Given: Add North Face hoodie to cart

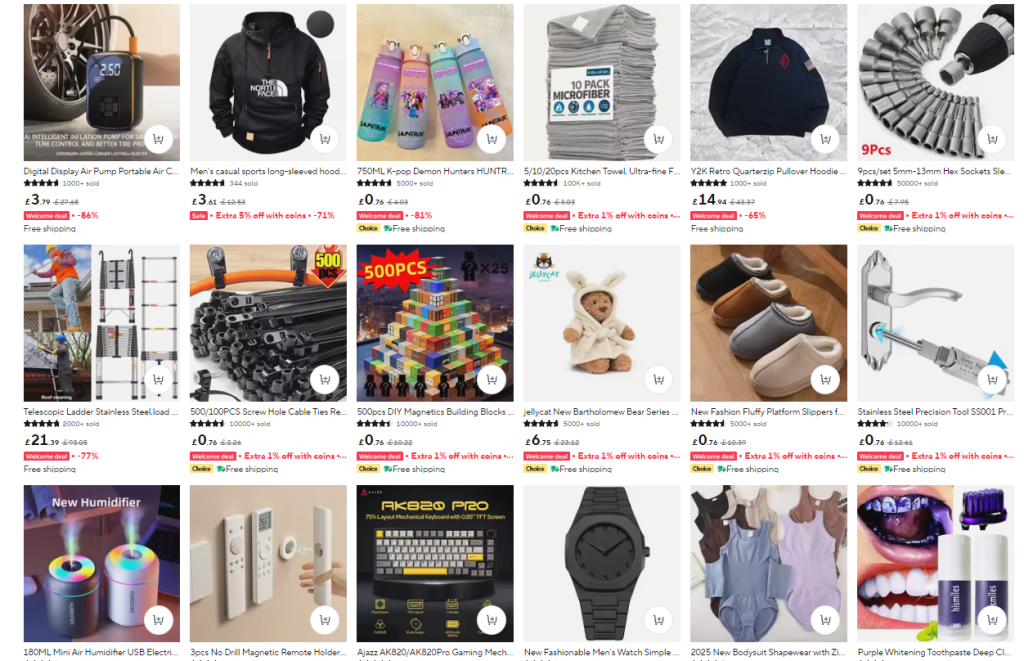Looking at the screenshot, I should [325, 139].
